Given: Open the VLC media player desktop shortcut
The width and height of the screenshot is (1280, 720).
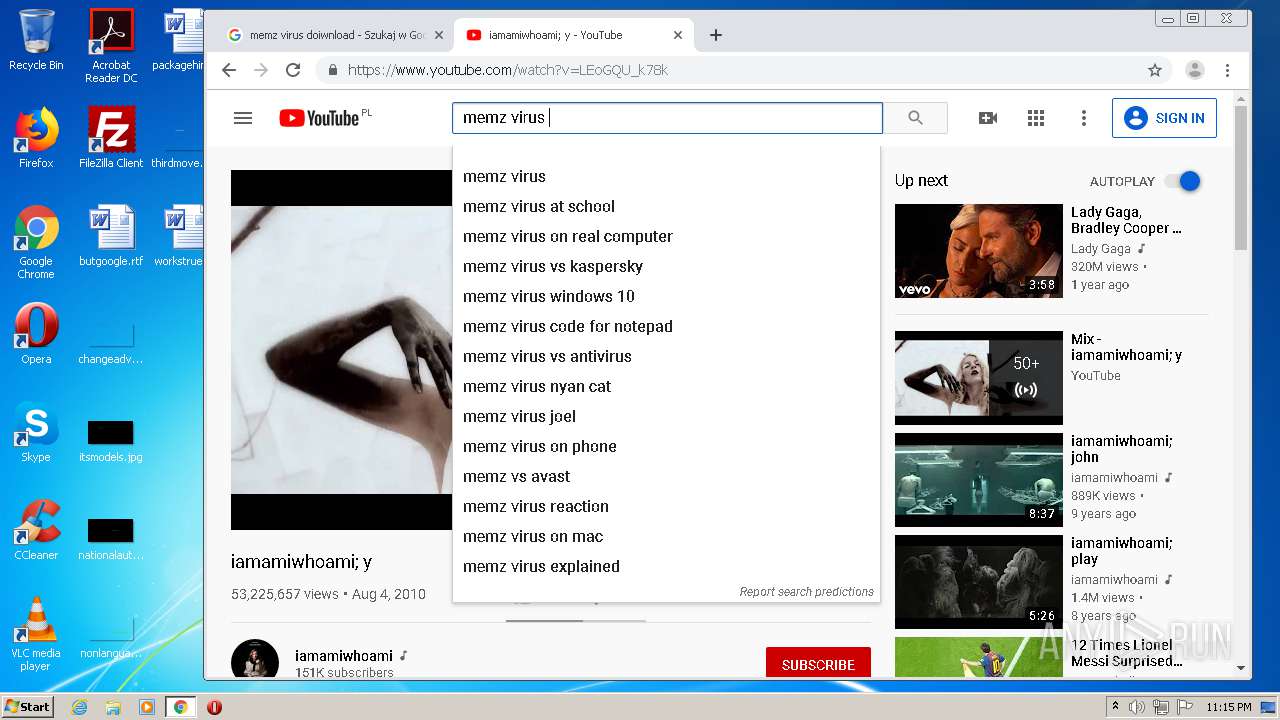Looking at the screenshot, I should pyautogui.click(x=36, y=634).
